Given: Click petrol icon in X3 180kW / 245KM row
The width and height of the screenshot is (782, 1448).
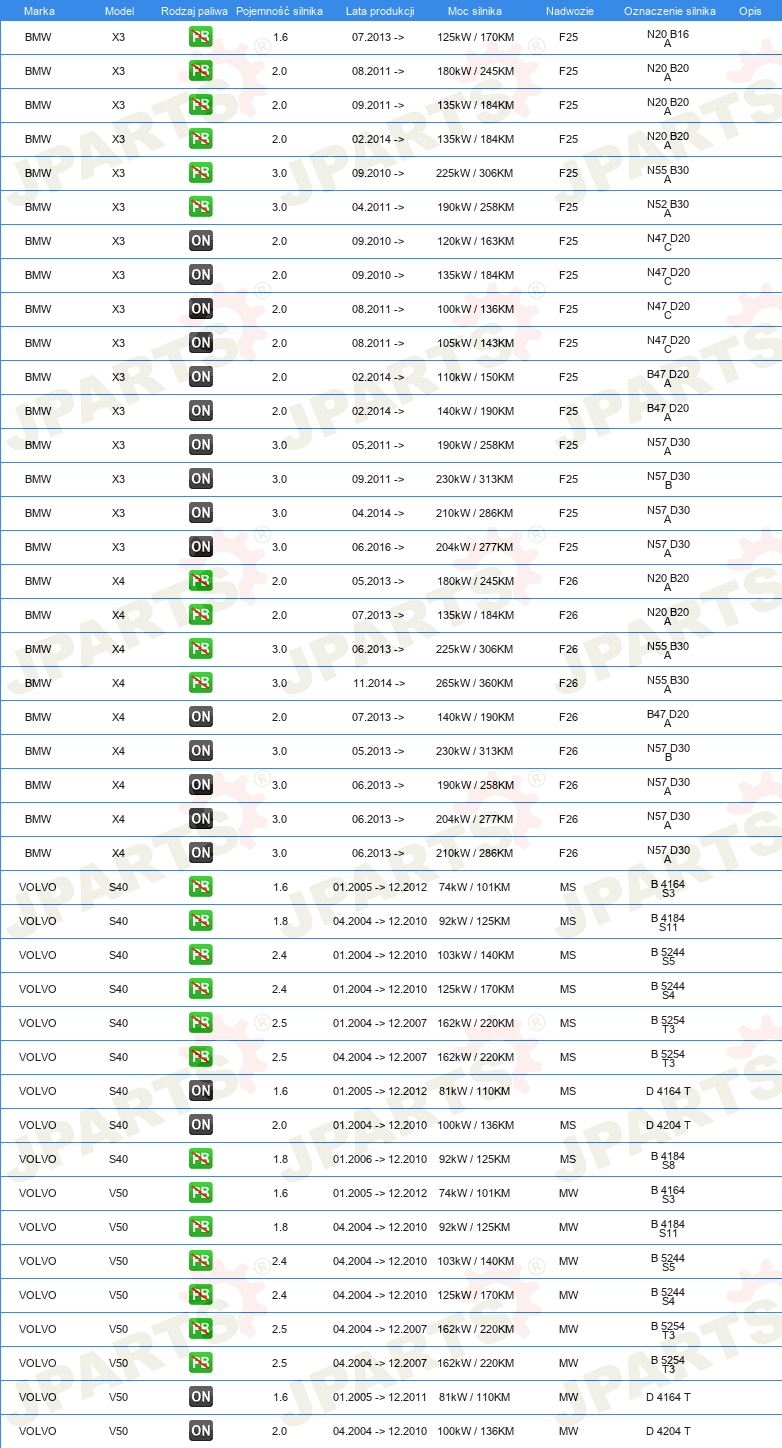Looking at the screenshot, I should pyautogui.click(x=201, y=71).
